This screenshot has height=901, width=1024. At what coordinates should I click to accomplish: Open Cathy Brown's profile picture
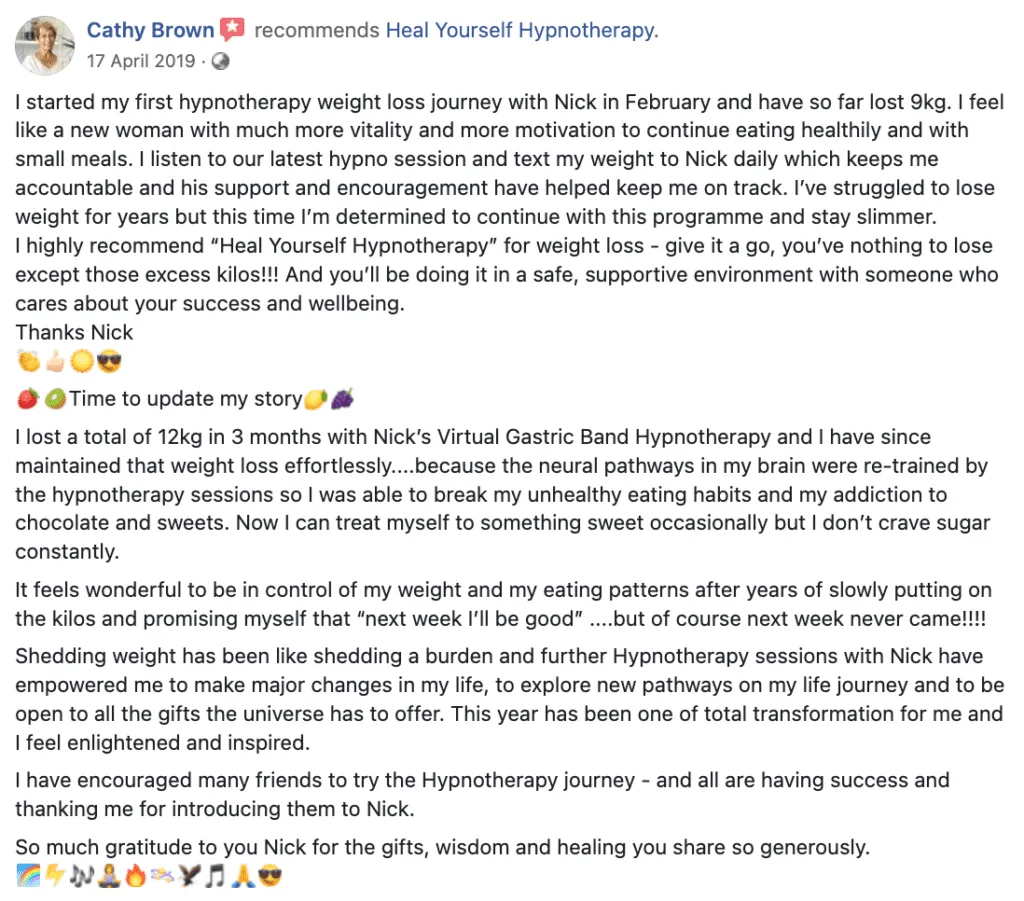coord(45,46)
